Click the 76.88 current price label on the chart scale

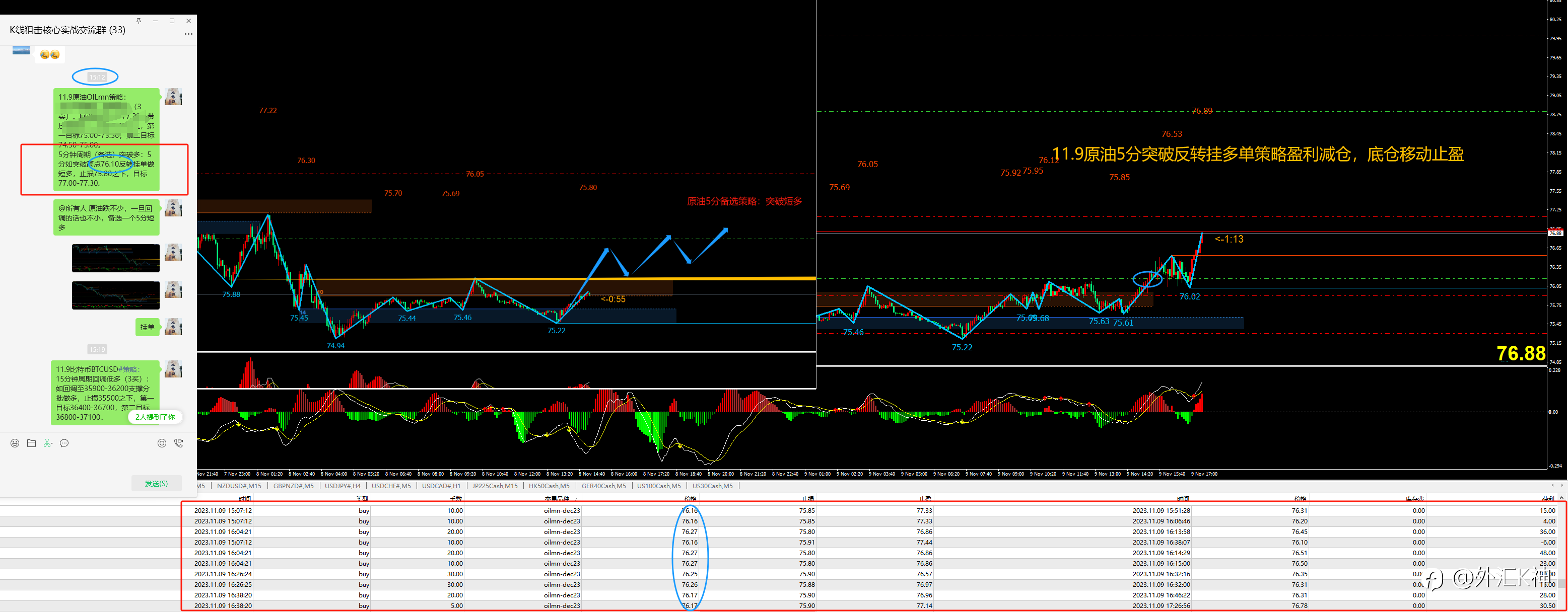pos(1555,233)
